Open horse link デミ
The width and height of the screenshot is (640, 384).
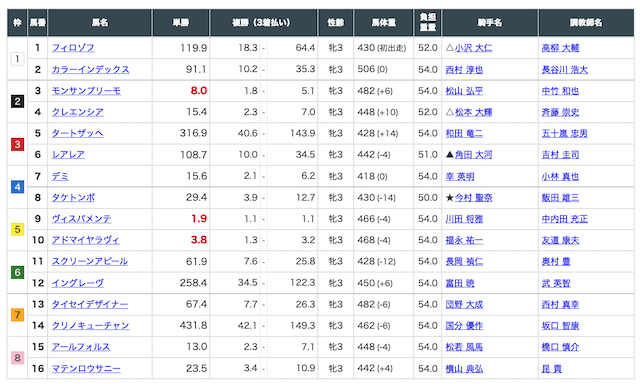point(60,176)
